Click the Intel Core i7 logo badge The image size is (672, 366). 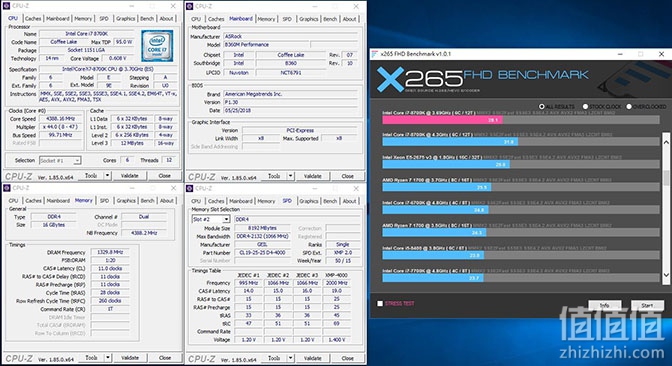coord(157,45)
